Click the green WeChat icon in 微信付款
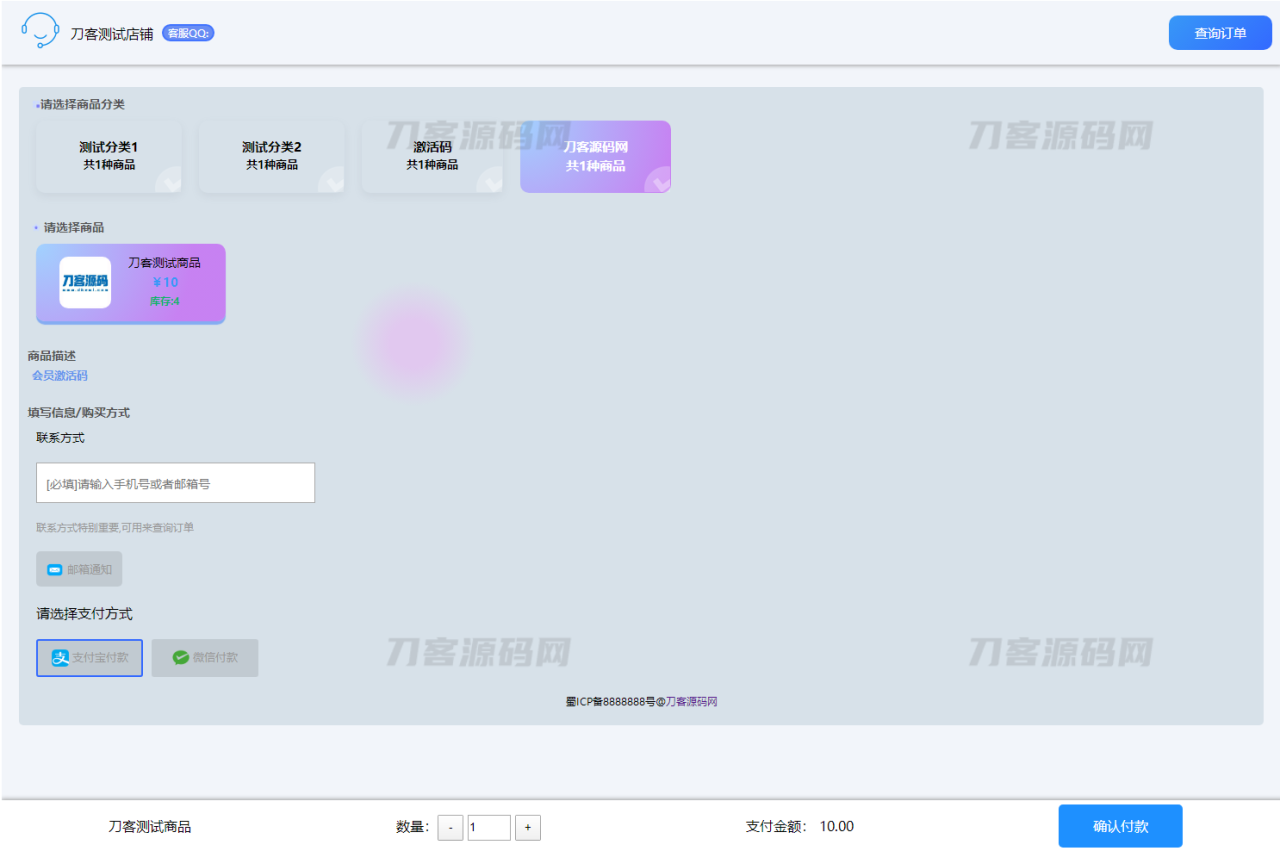Image resolution: width=1280 pixels, height=851 pixels. tap(180, 658)
